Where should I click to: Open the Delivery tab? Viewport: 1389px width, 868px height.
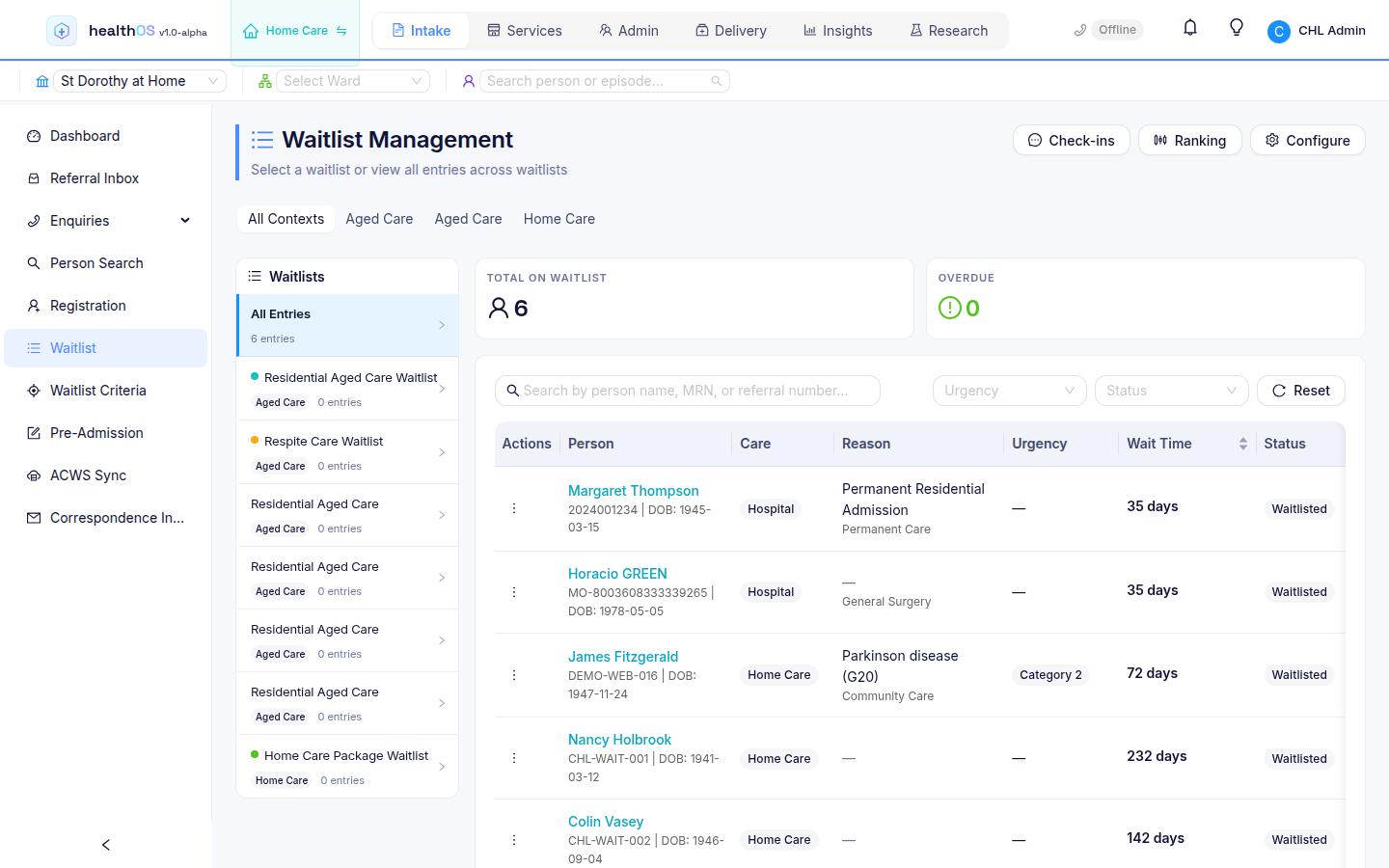click(731, 31)
